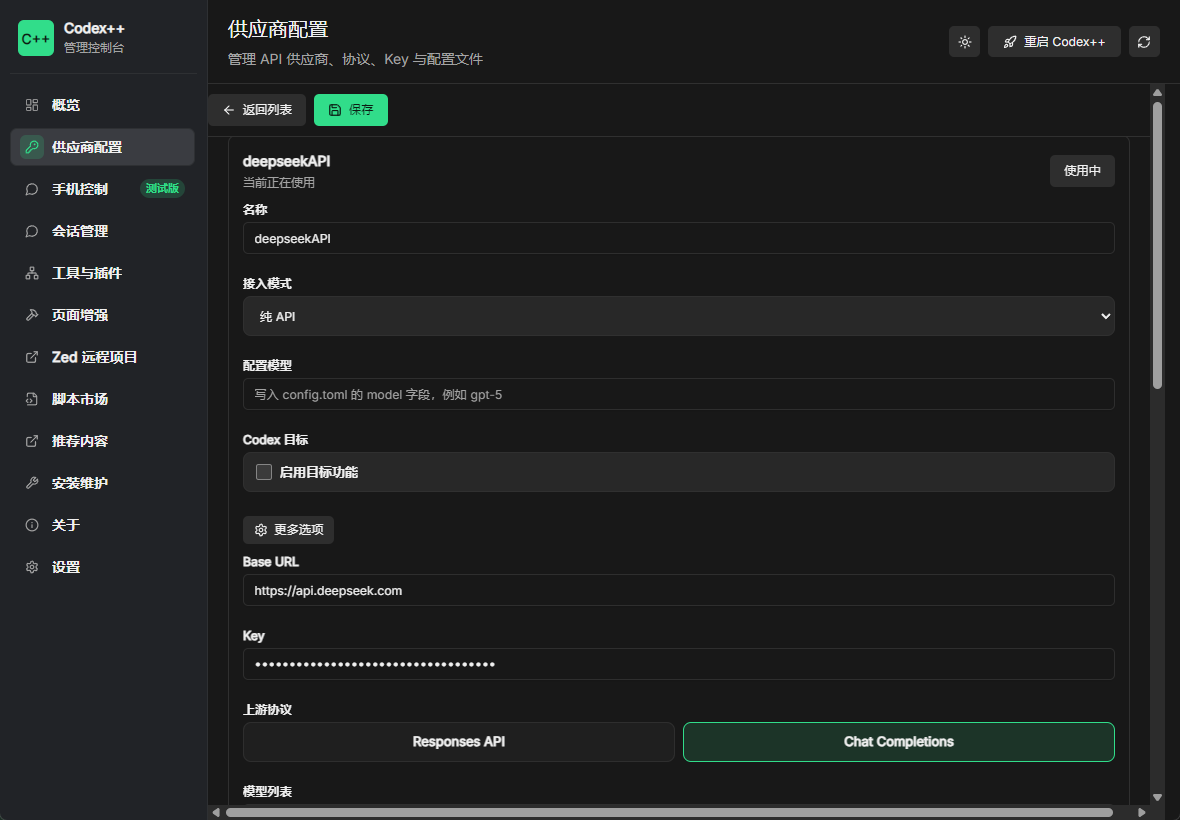Click the scroll up arrow of vertical scrollbar
This screenshot has height=820, width=1180.
(1157, 93)
